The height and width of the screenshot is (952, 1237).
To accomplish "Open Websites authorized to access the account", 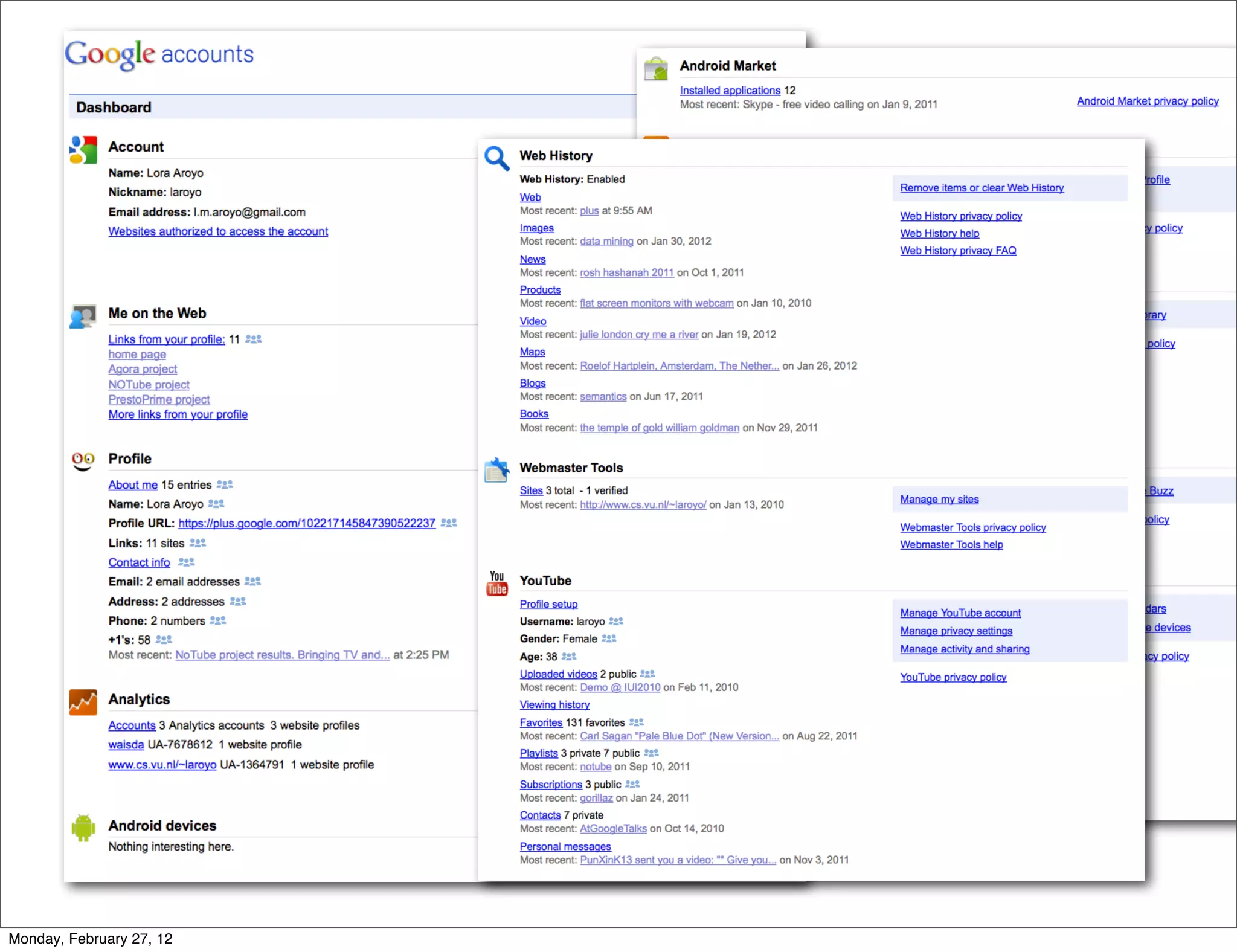I will (x=218, y=231).
